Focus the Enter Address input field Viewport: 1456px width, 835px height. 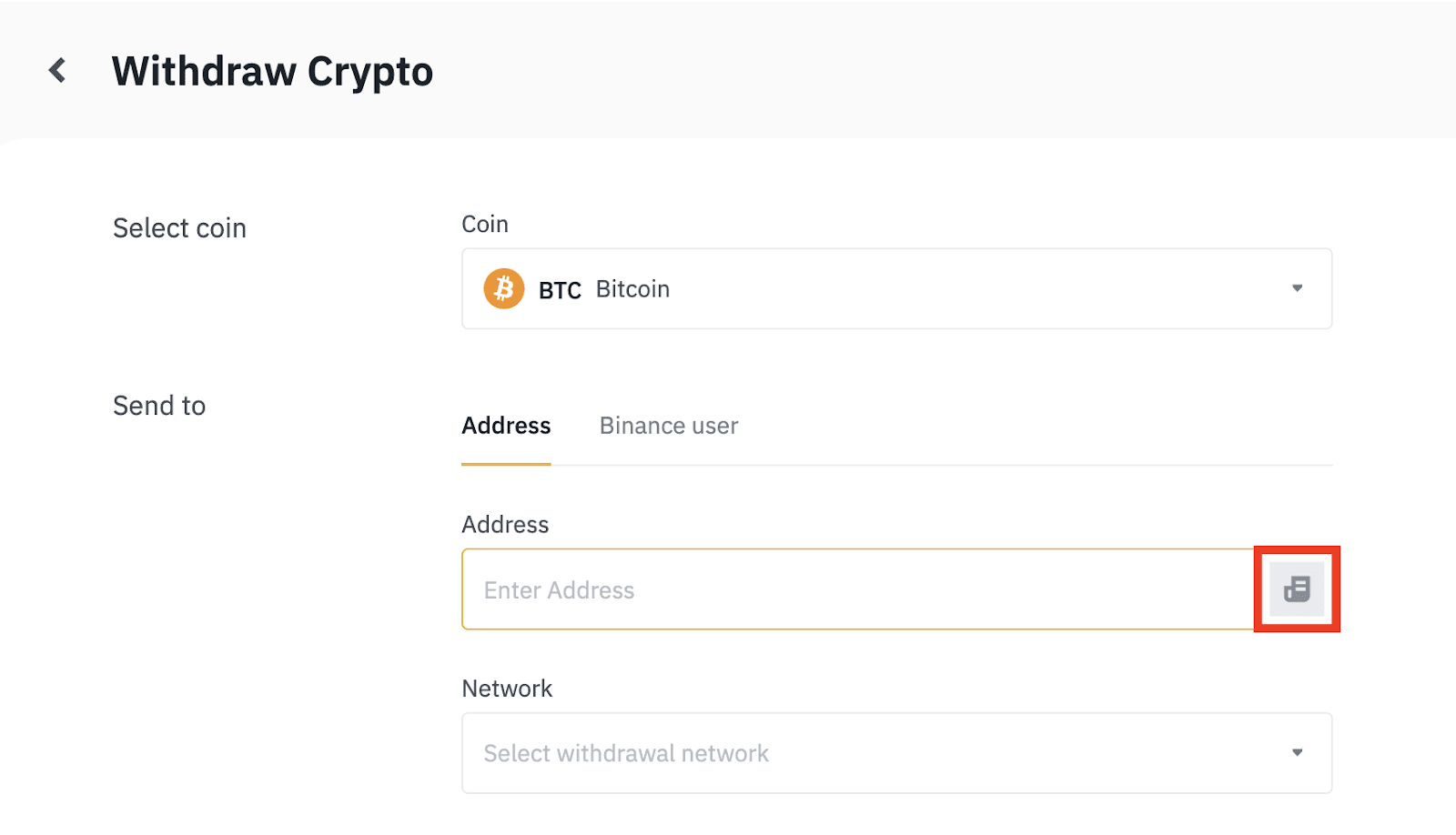pos(855,589)
